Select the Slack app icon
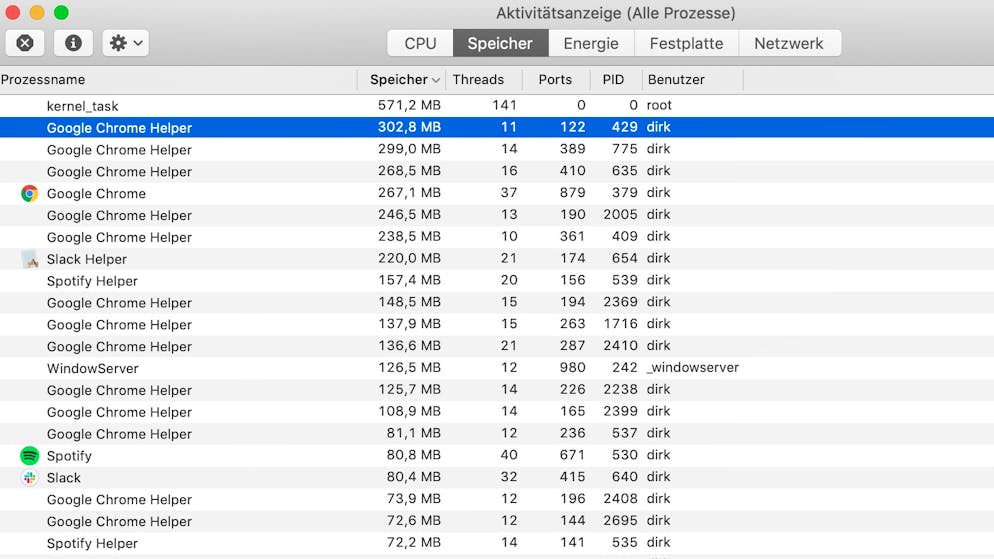 click(29, 477)
